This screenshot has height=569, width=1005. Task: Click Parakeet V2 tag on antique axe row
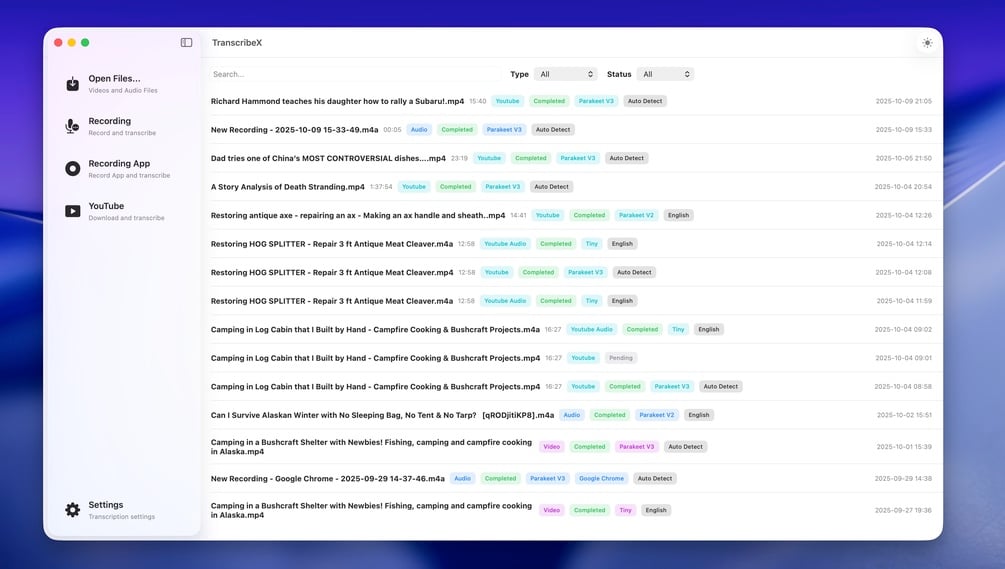(636, 215)
